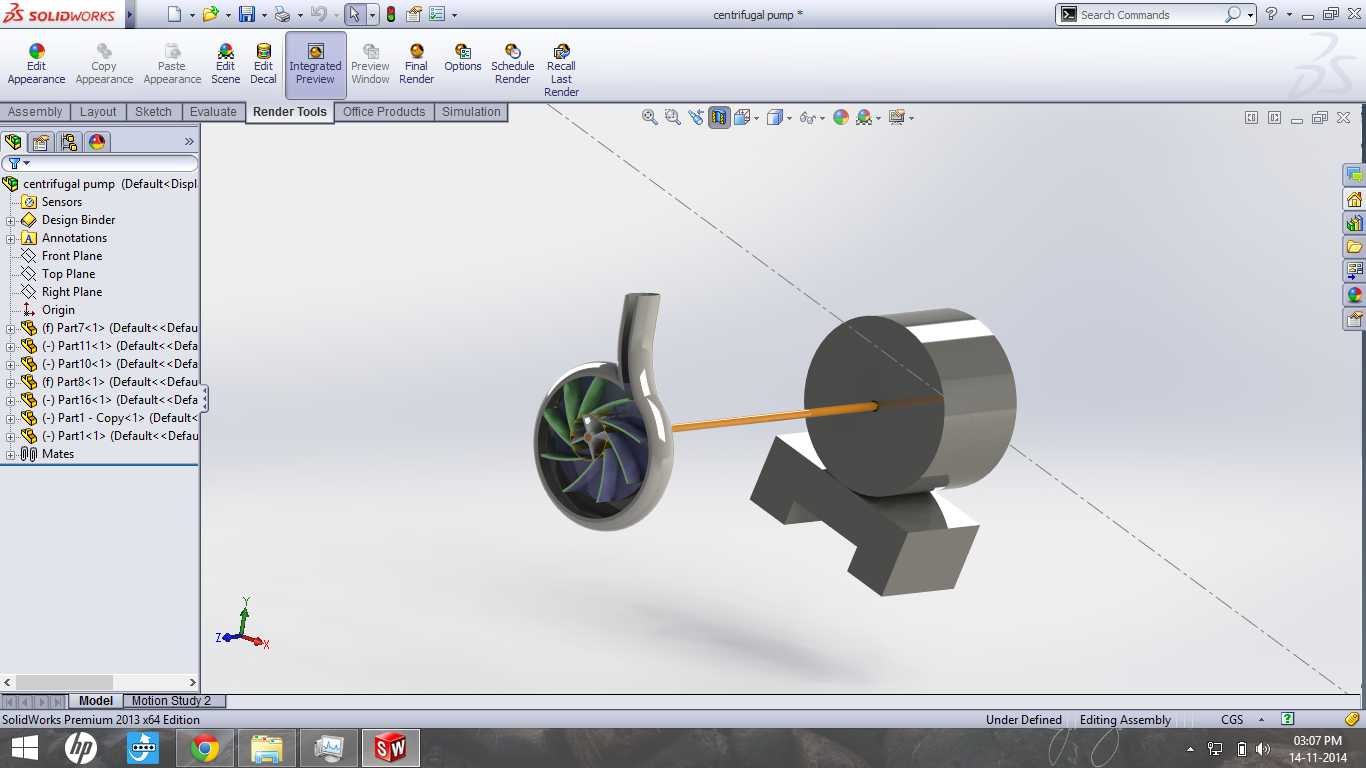Click the Open file folder icon
This screenshot has width=1366, height=768.
pyautogui.click(x=210, y=14)
